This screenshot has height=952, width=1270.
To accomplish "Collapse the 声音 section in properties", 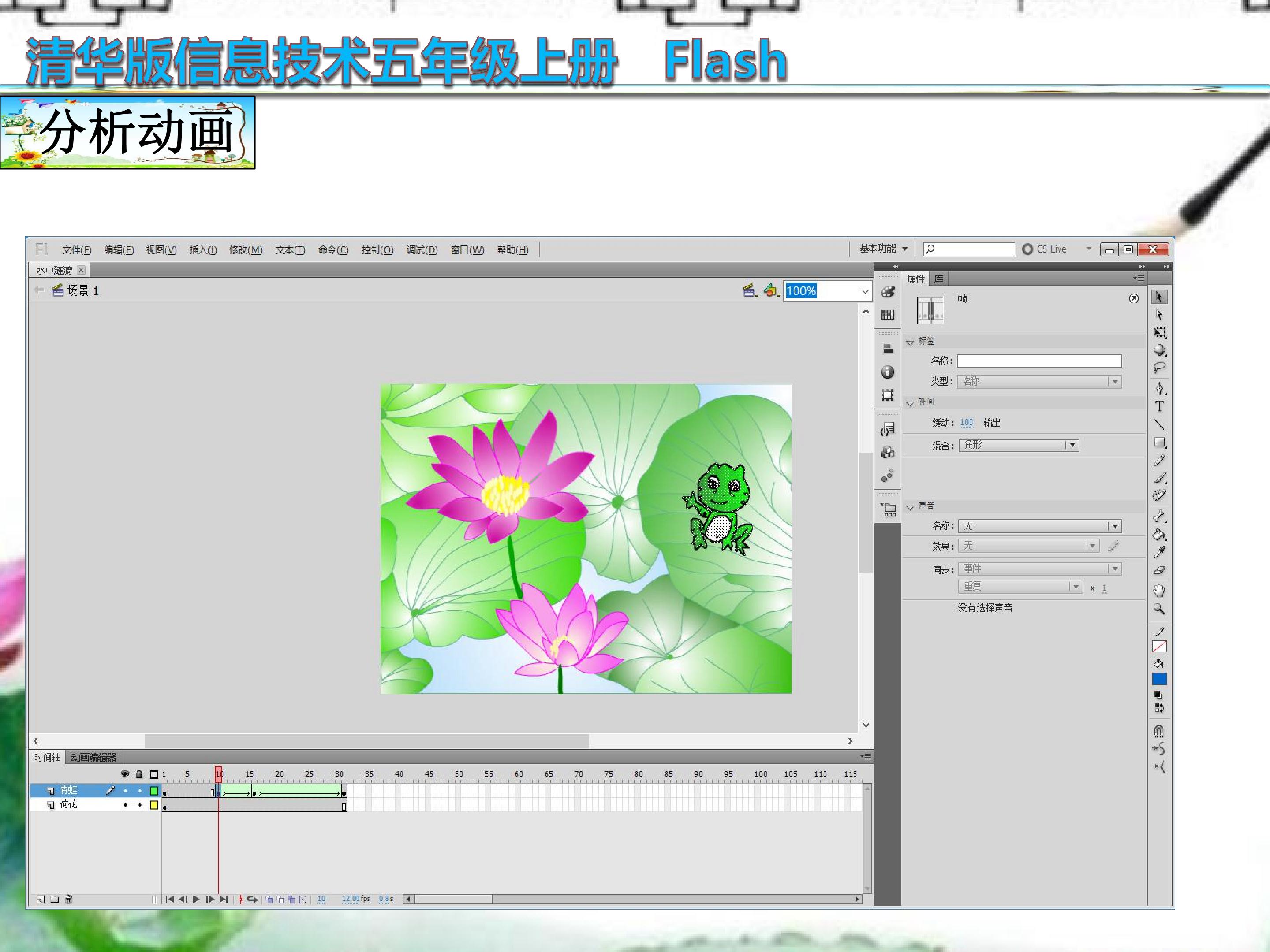I will [x=910, y=507].
